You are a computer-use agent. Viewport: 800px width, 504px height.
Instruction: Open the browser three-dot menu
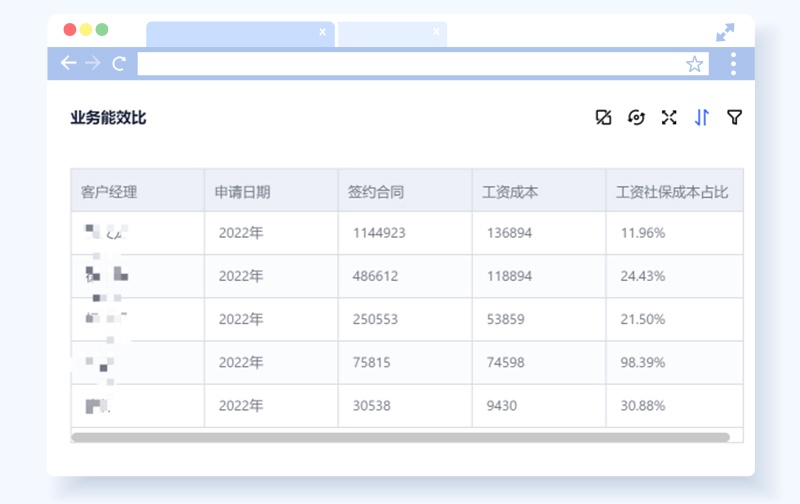[x=733, y=64]
